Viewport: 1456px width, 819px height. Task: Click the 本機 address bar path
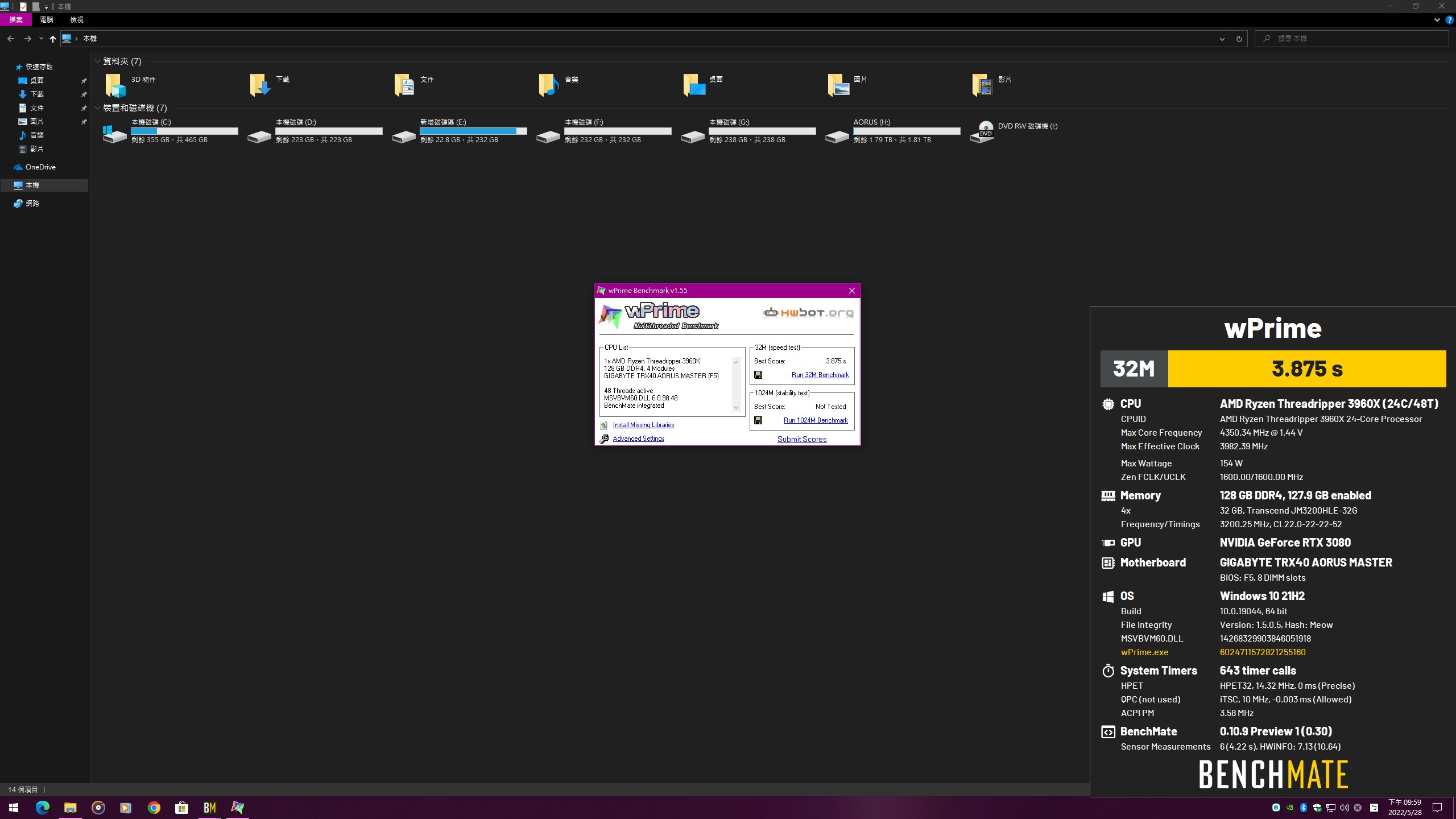click(x=90, y=39)
